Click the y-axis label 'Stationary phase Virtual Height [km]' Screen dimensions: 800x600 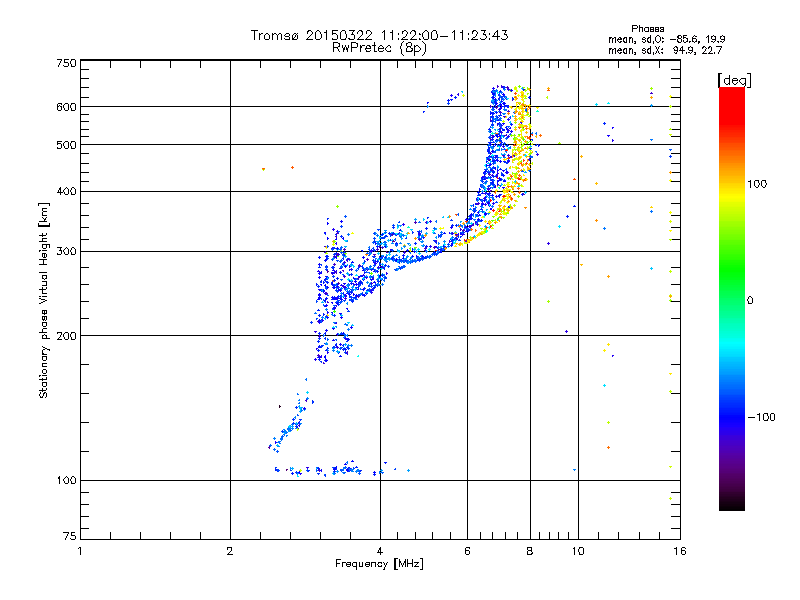tap(43, 300)
